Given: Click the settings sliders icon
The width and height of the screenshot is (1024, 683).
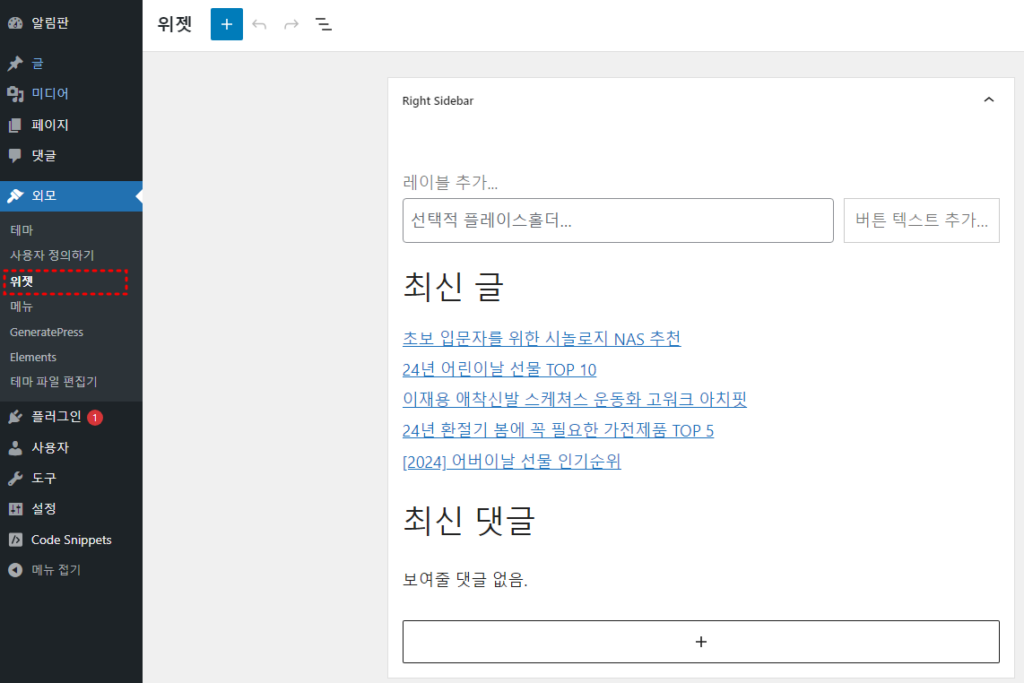Looking at the screenshot, I should [x=16, y=509].
